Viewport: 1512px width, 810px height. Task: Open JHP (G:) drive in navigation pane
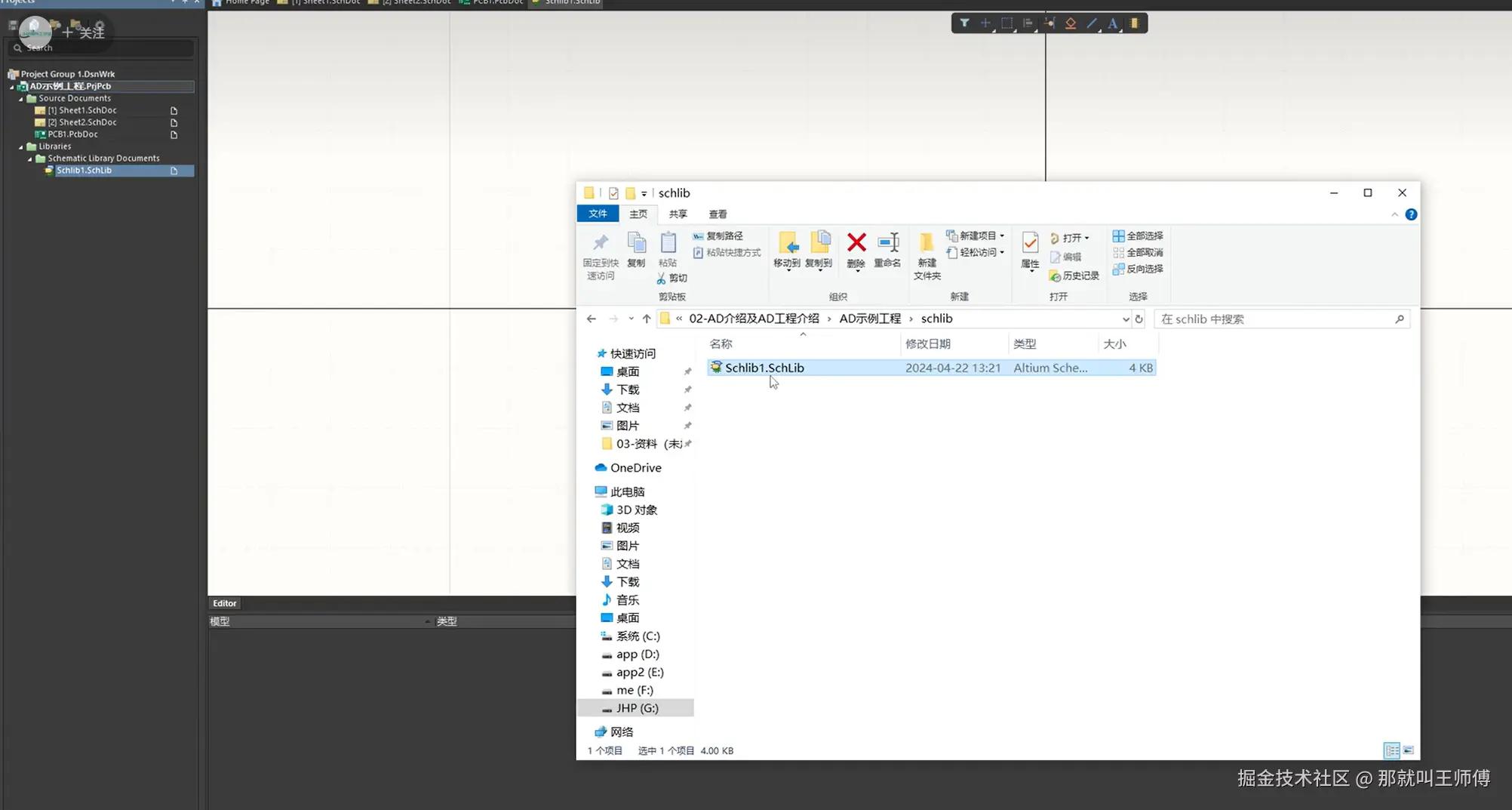click(x=636, y=708)
